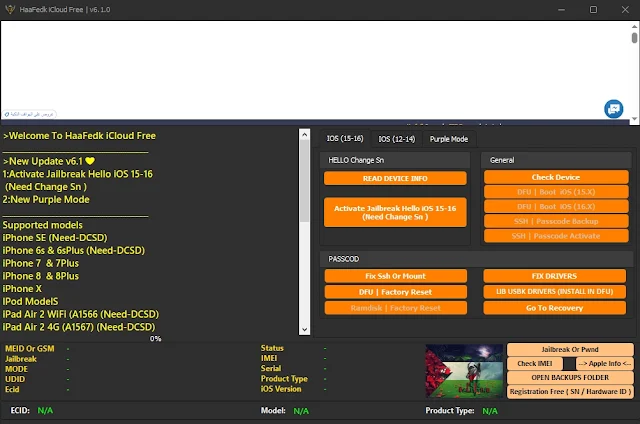Click the HaaFedk app logo in title bar
Viewport: 640px width, 424px height.
point(10,9)
